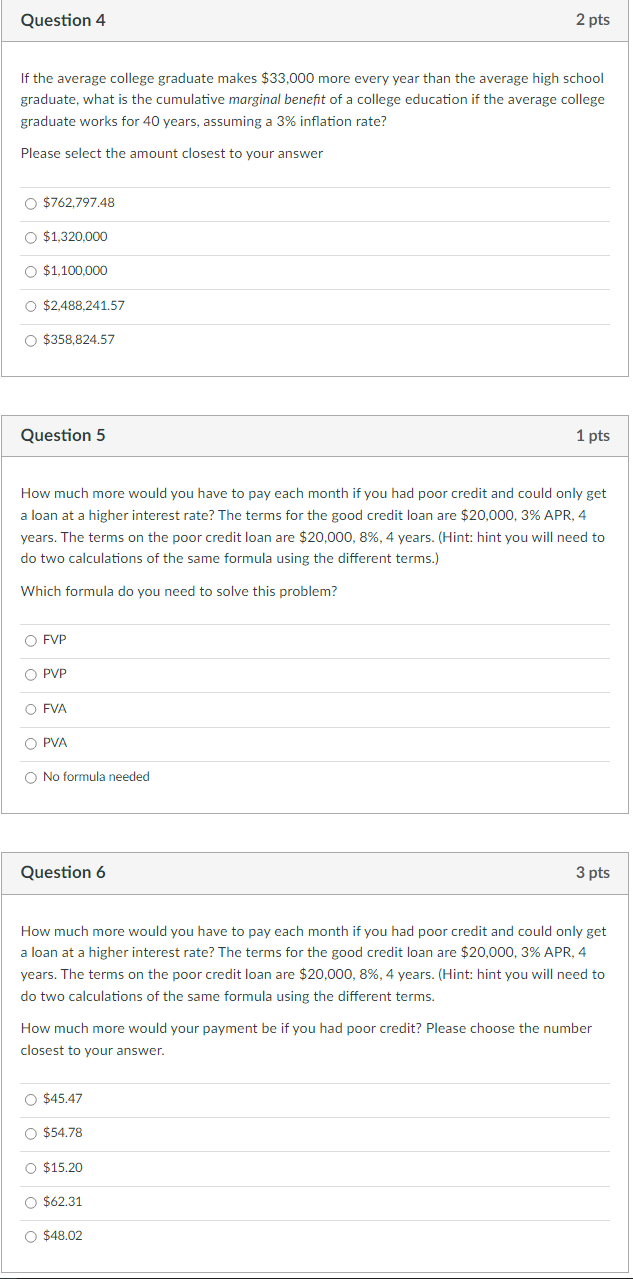Image resolution: width=633 pixels, height=1279 pixels.
Task: Select $1,100,000 as your answer
Action: click(x=31, y=271)
